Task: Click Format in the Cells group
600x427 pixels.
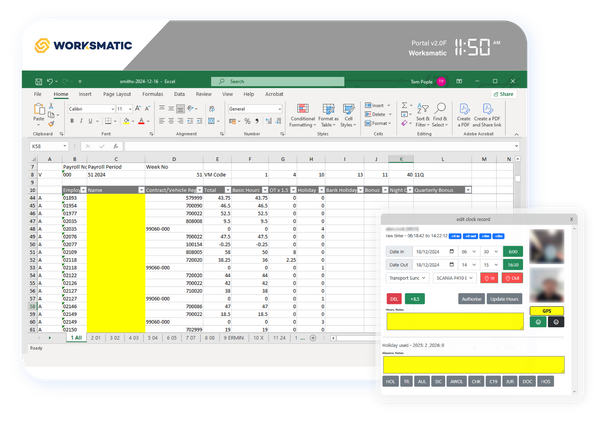Action: [x=378, y=123]
